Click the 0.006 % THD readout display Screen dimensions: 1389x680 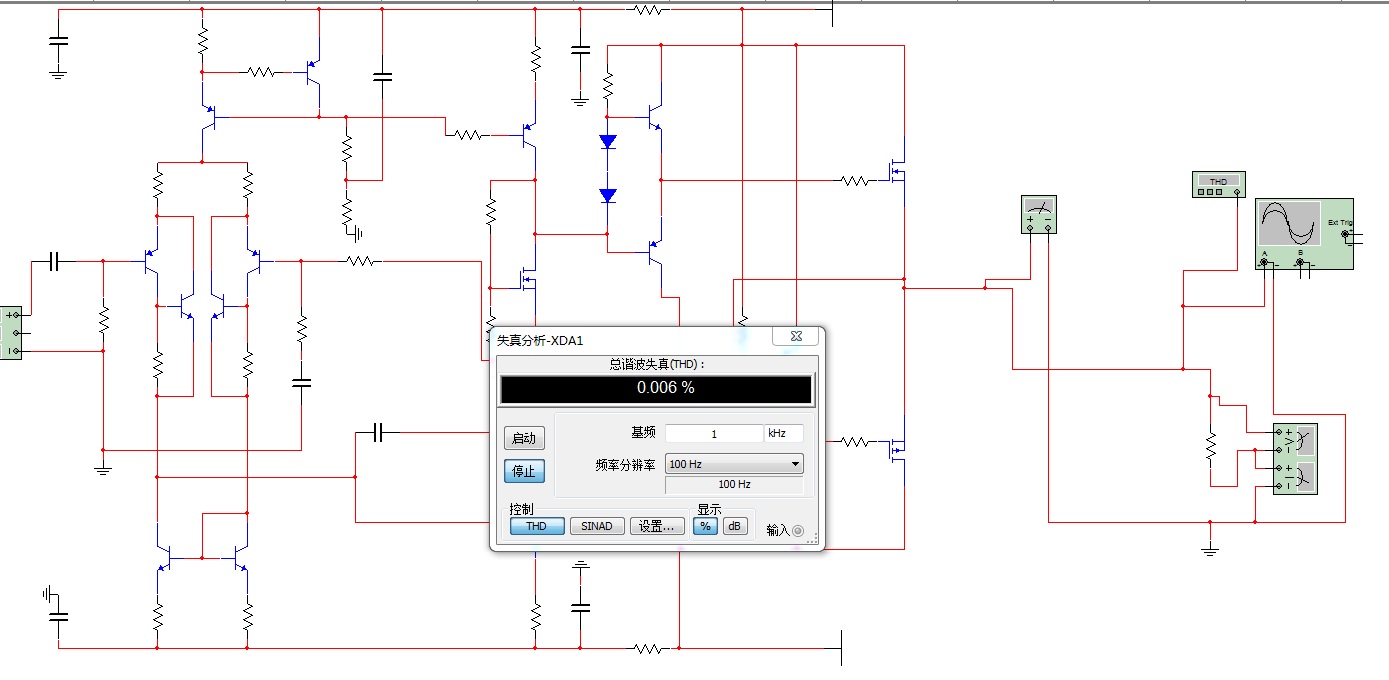point(656,389)
